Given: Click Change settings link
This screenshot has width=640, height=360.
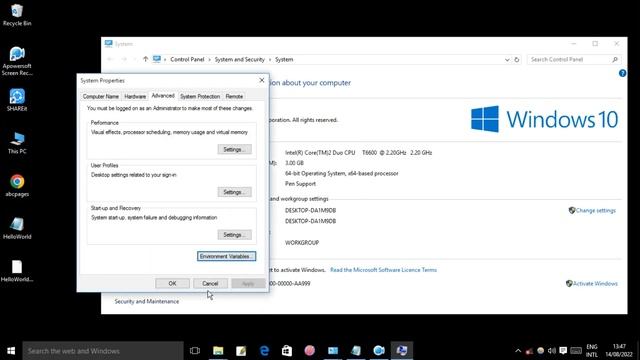Looking at the screenshot, I should (596, 211).
